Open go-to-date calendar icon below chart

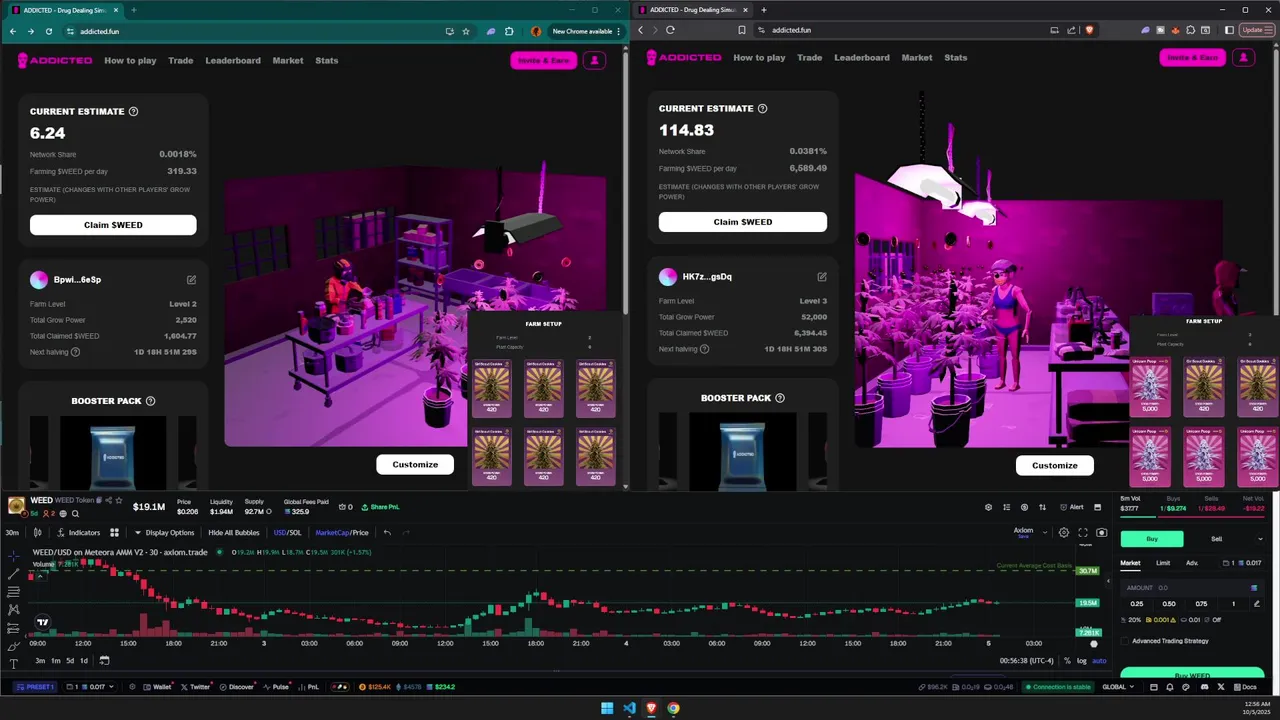pyautogui.click(x=104, y=660)
